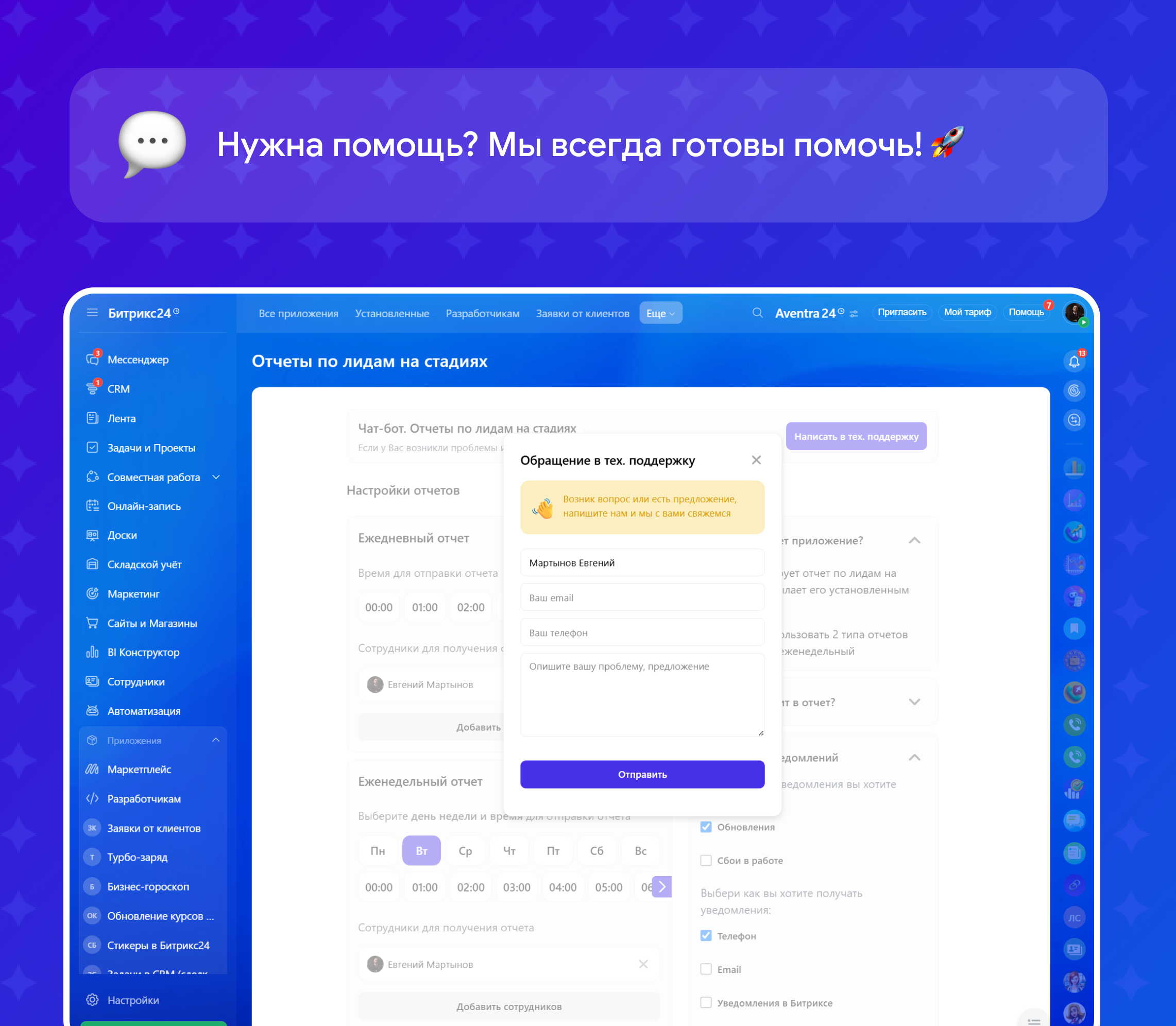
Task: Click the notifications bell icon
Action: (x=1074, y=361)
